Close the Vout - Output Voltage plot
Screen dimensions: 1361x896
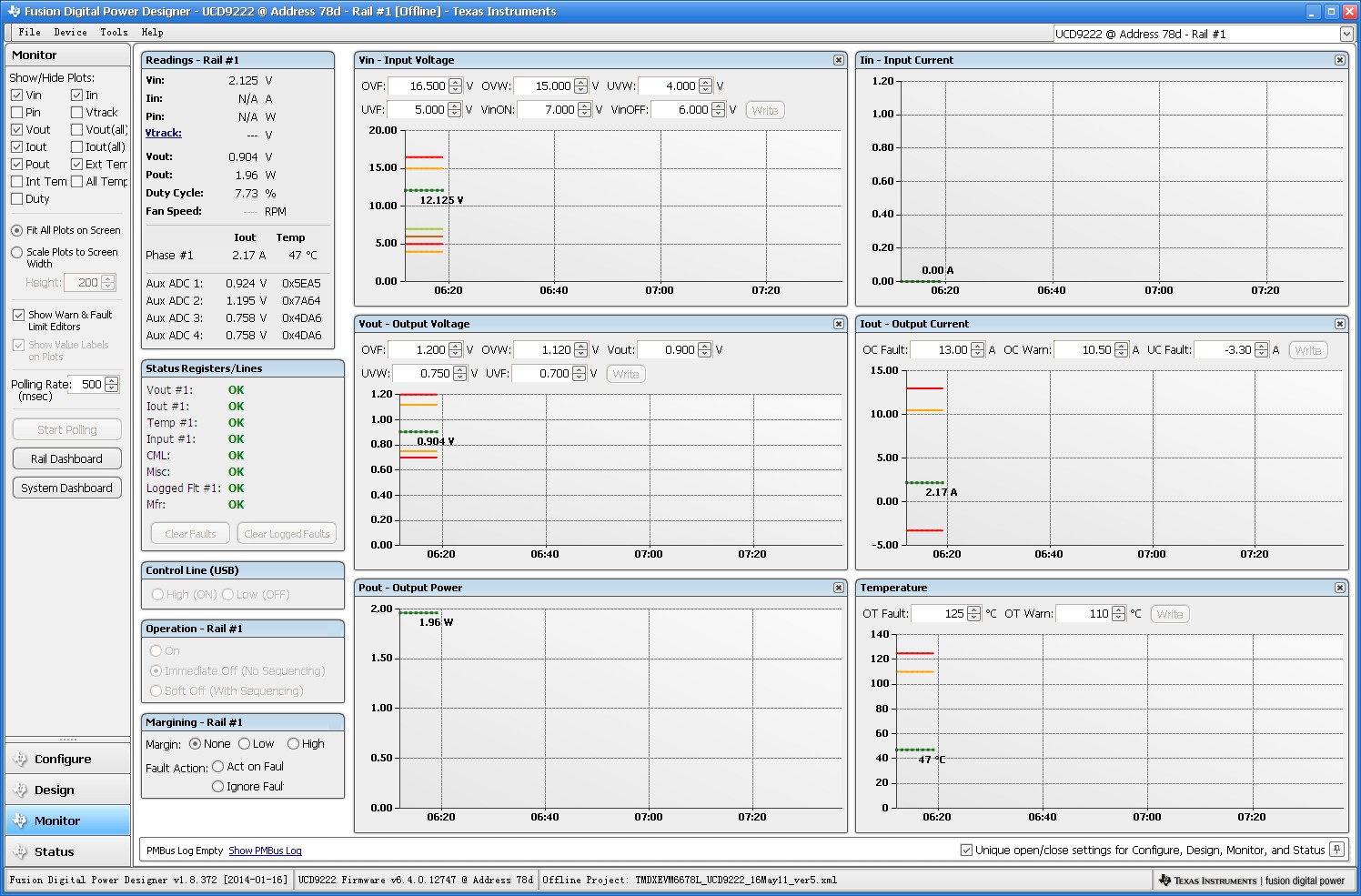click(839, 324)
